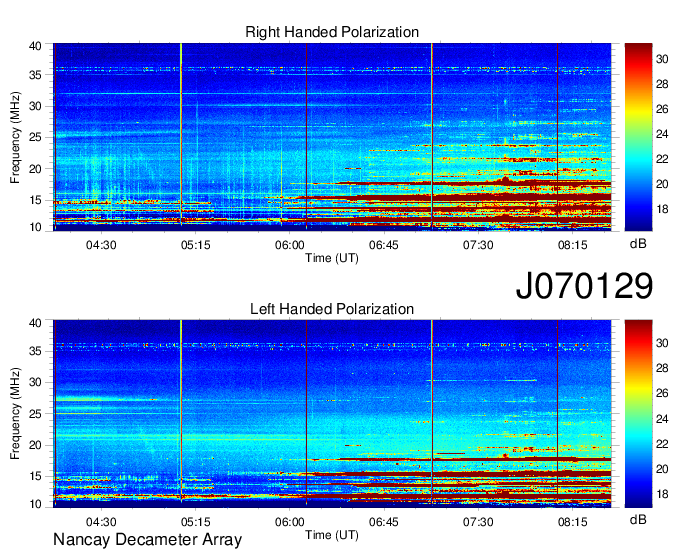
Task: Click the 22 dB tick on the right-handed colorbar
Action: click(662, 159)
